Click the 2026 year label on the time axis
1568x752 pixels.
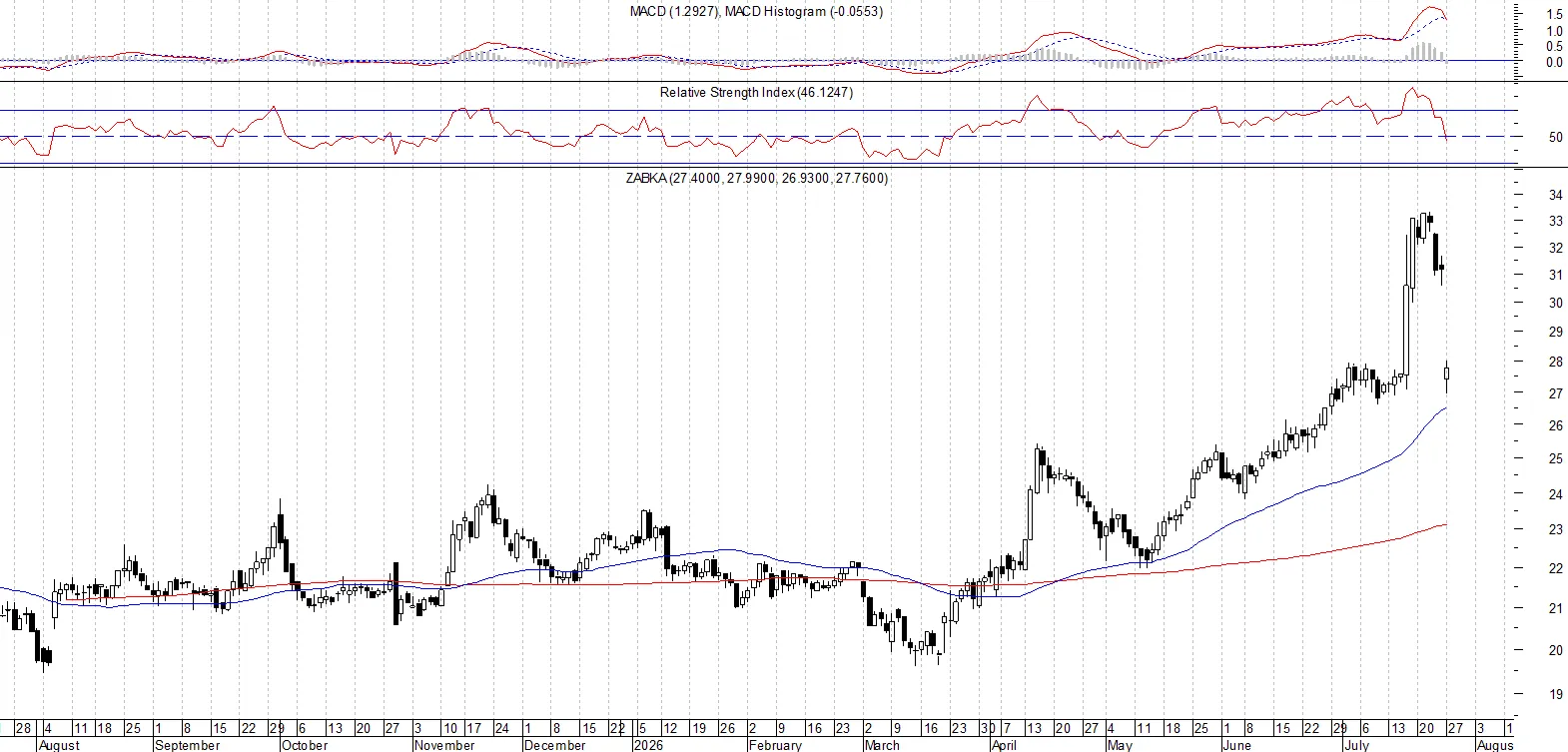click(649, 745)
